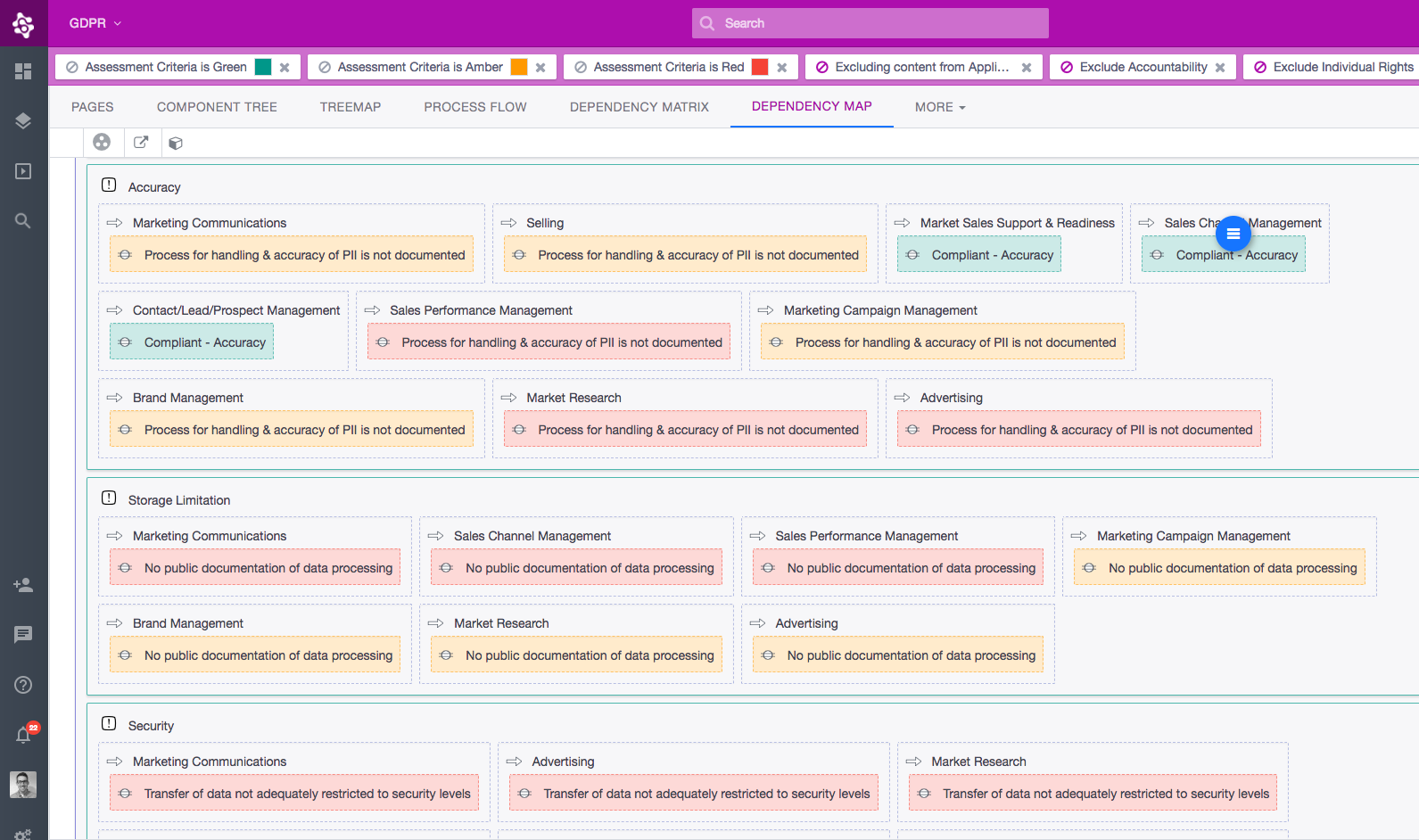Toggle the Red criteria filter circle icon
Image resolution: width=1419 pixels, height=840 pixels.
(x=581, y=67)
